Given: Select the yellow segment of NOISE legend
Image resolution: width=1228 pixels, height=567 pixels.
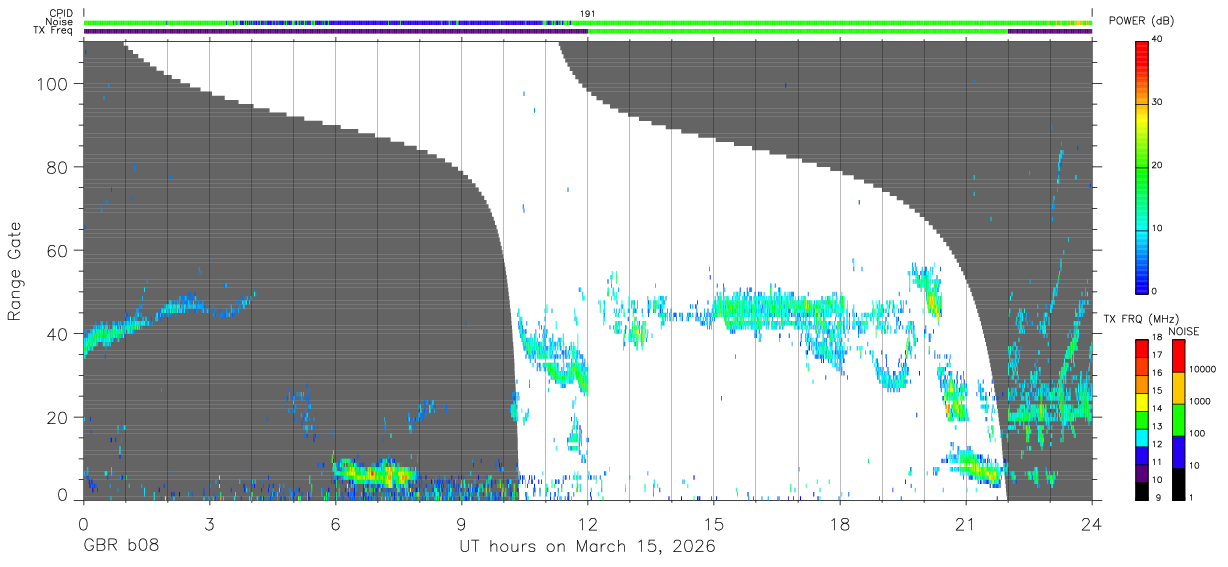Looking at the screenshot, I should 1177,388.
